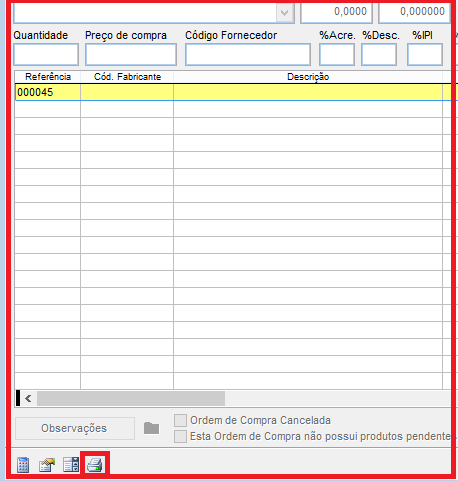Click the grid's horizontal scrollbar thumb
The height and width of the screenshot is (481, 458).
point(131,398)
